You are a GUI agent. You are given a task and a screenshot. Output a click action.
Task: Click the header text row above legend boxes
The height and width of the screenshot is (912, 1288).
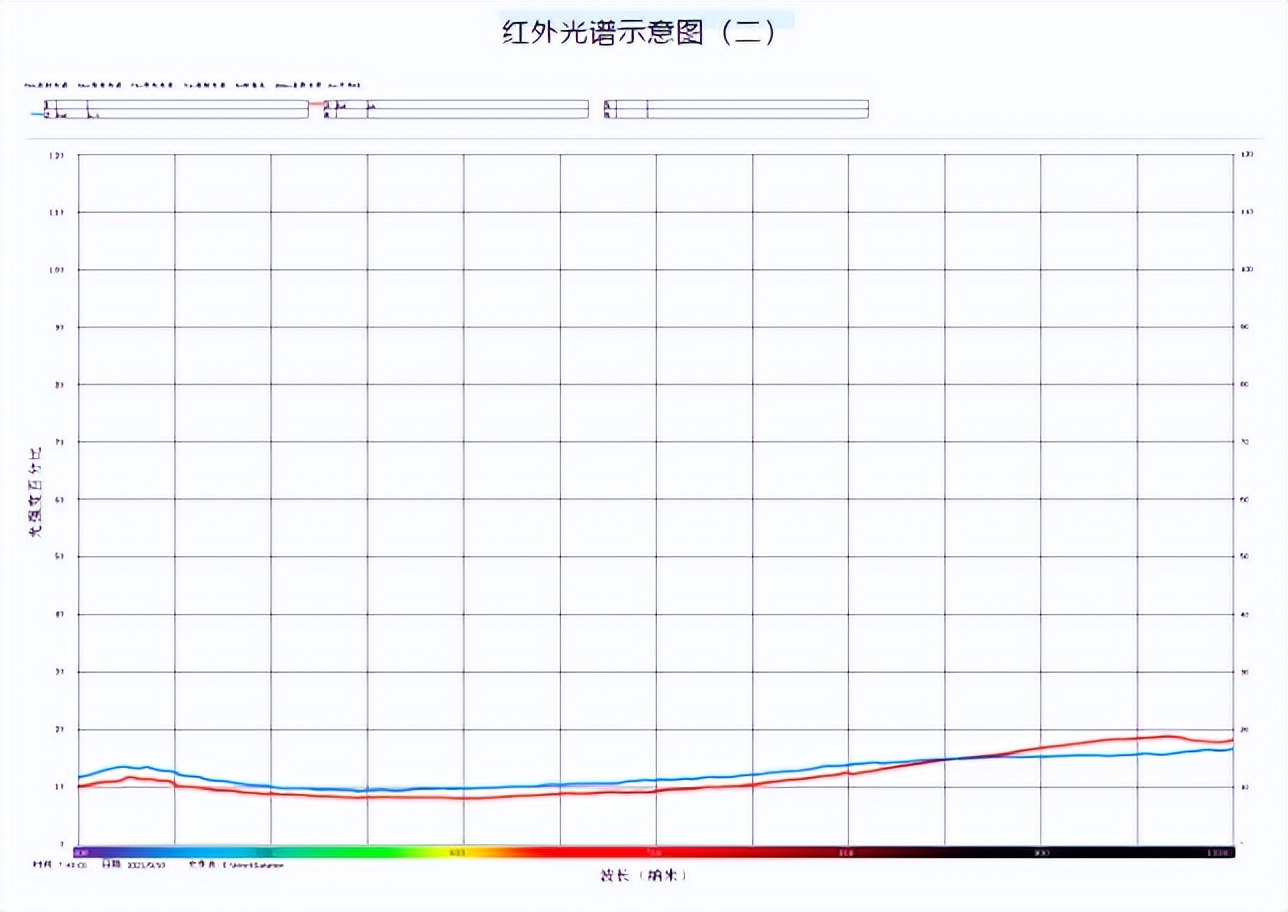192,86
